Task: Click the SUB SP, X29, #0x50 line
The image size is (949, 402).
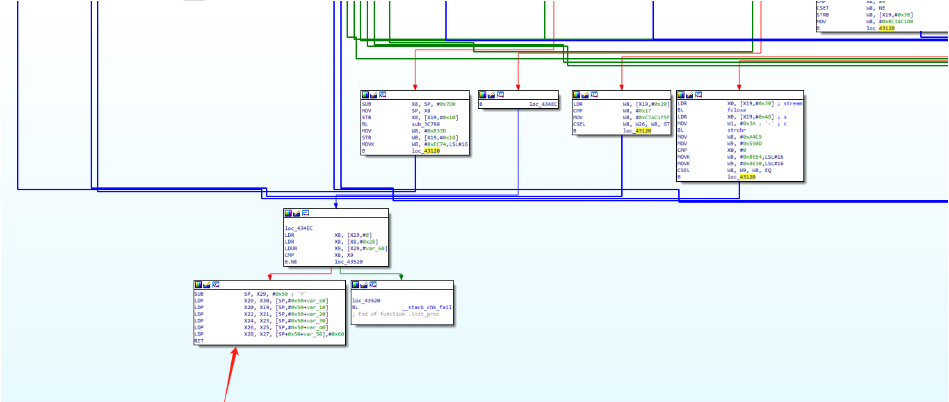Action: [x=253, y=294]
